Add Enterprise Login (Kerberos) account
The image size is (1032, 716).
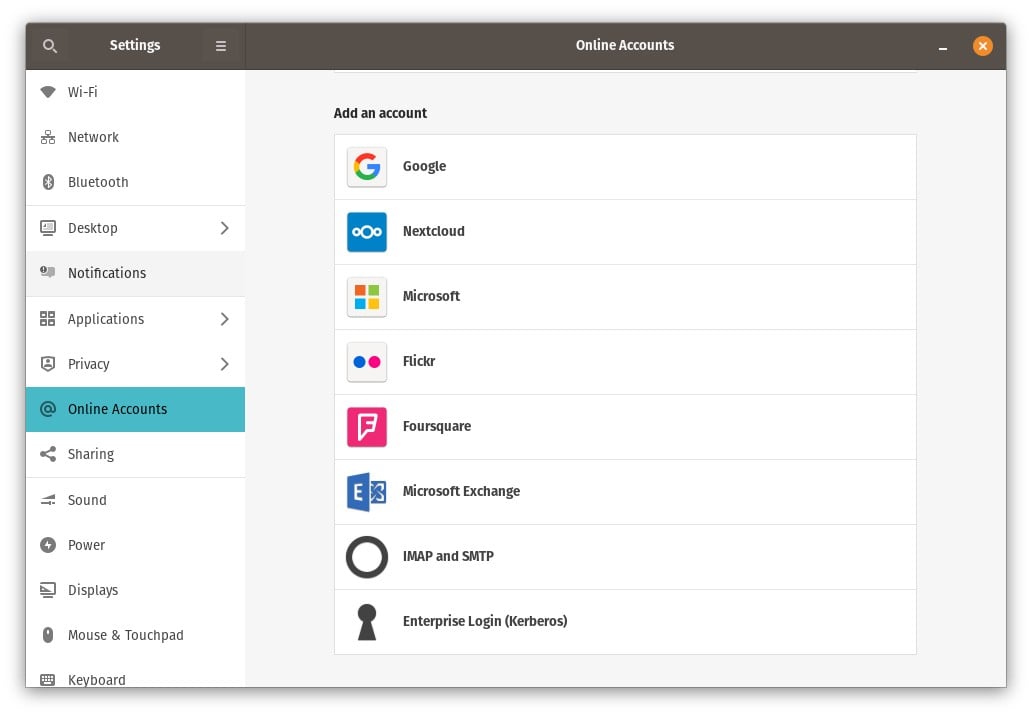coord(625,622)
